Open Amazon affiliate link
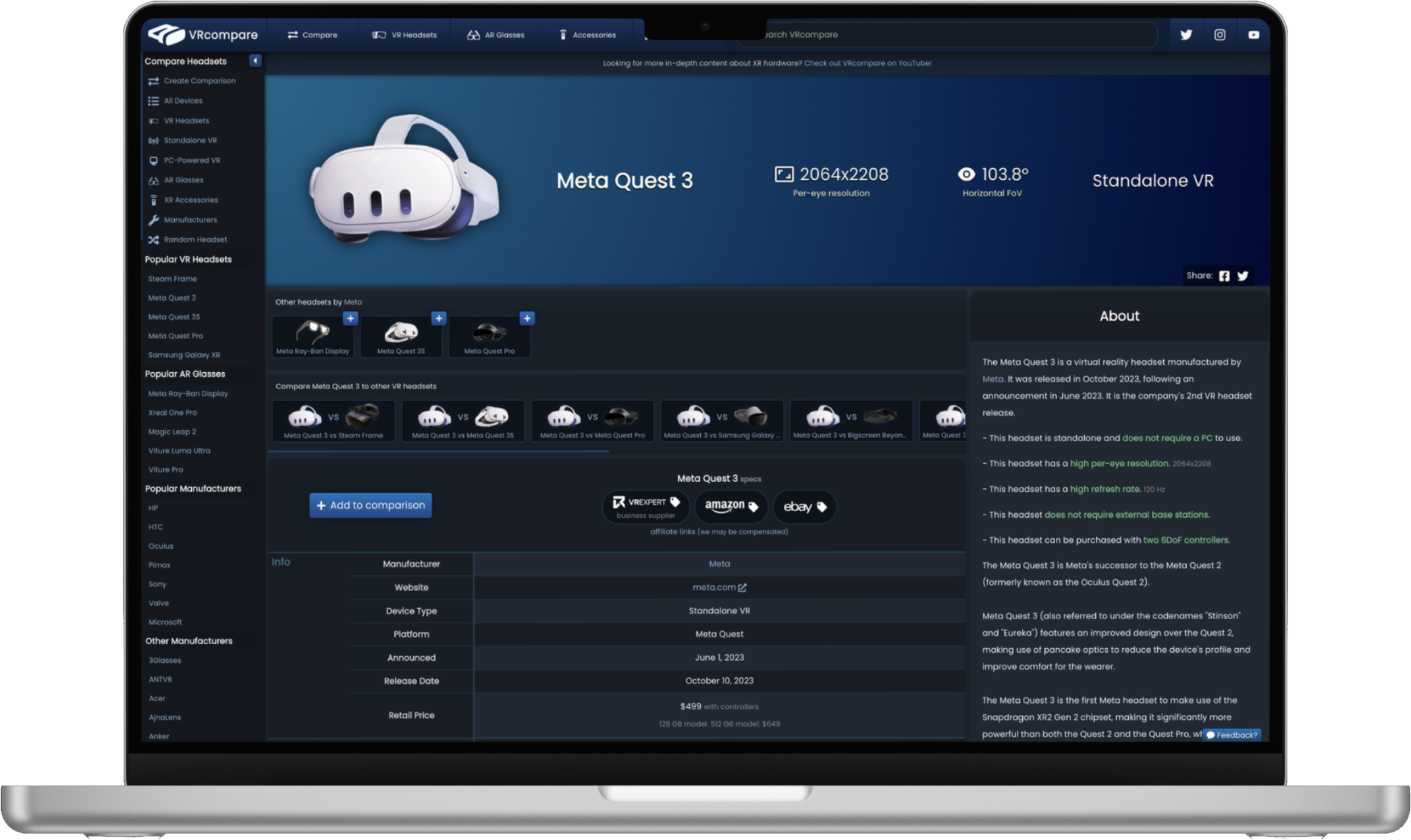This screenshot has width=1411, height=840. [731, 507]
